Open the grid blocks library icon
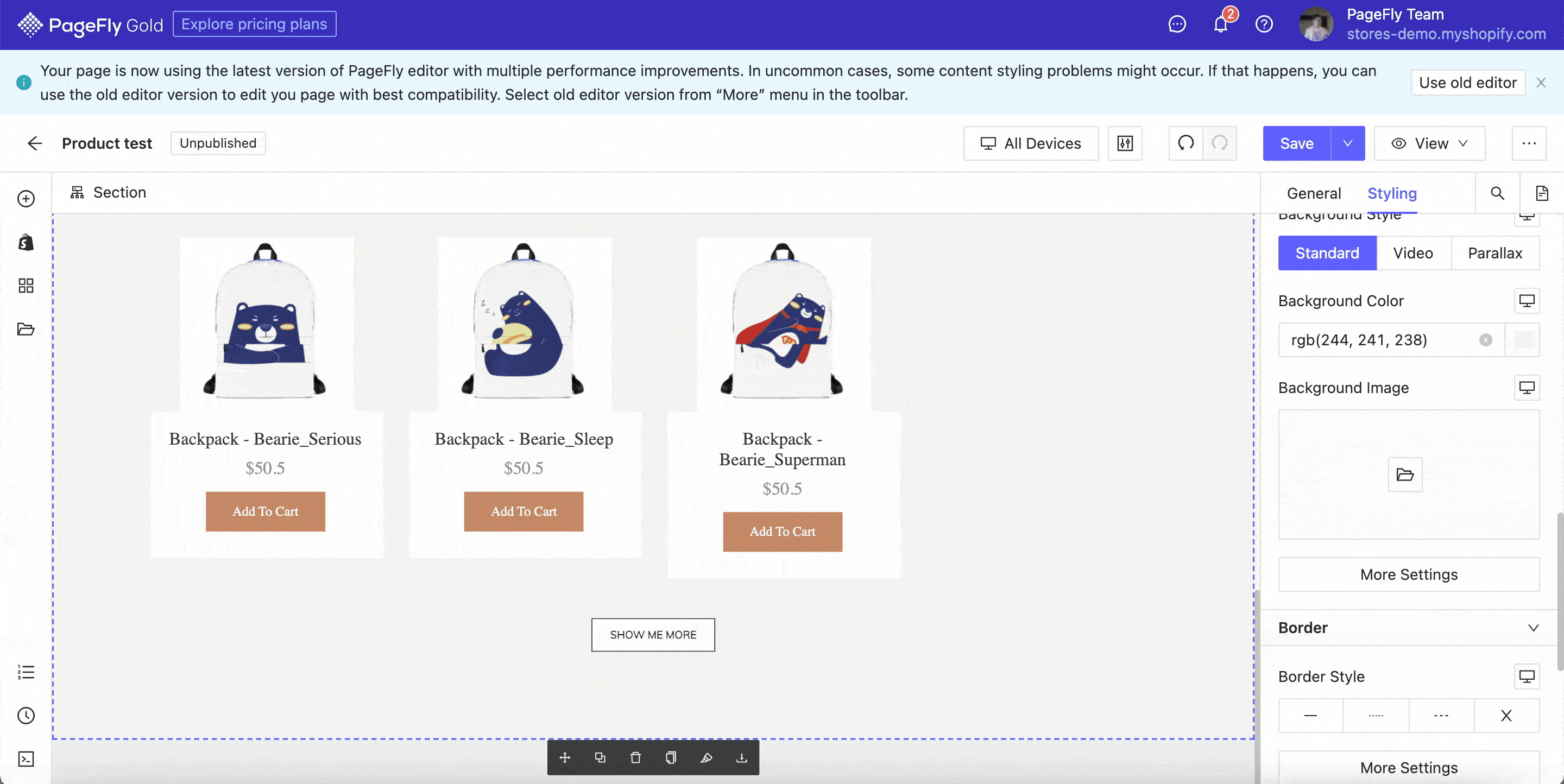Screen dimensions: 1564x784 pos(26,286)
